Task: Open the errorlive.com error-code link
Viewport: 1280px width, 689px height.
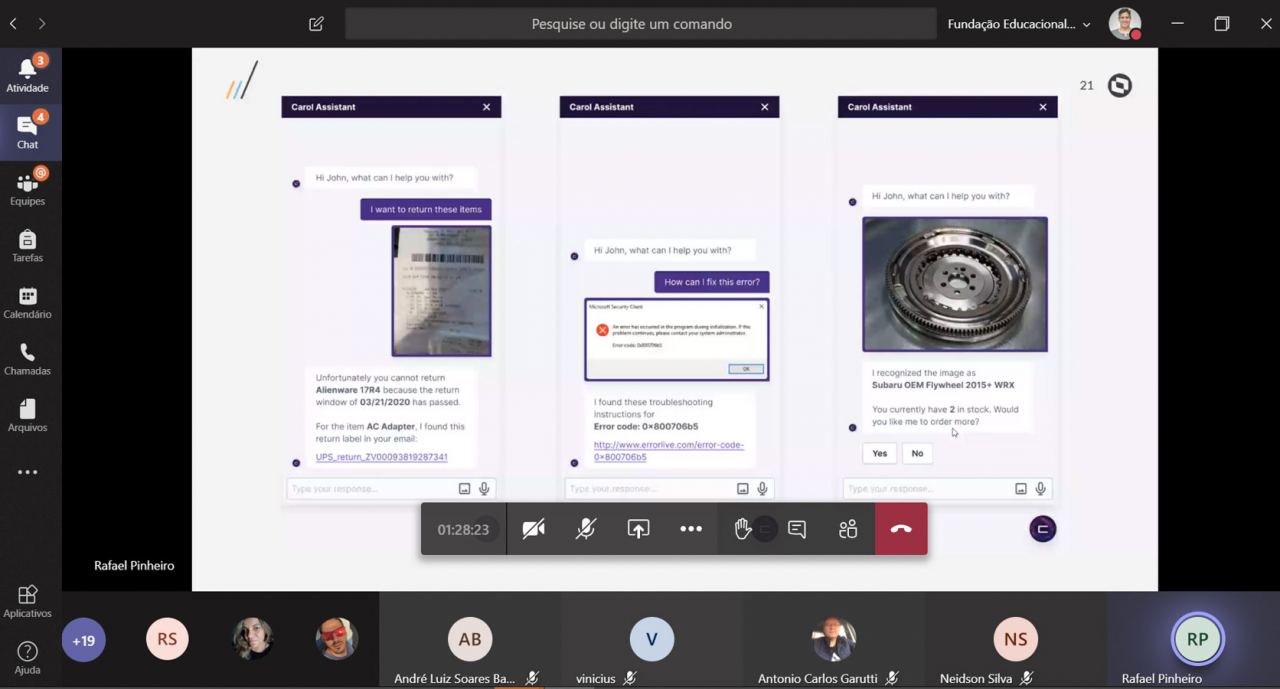Action: [669, 451]
